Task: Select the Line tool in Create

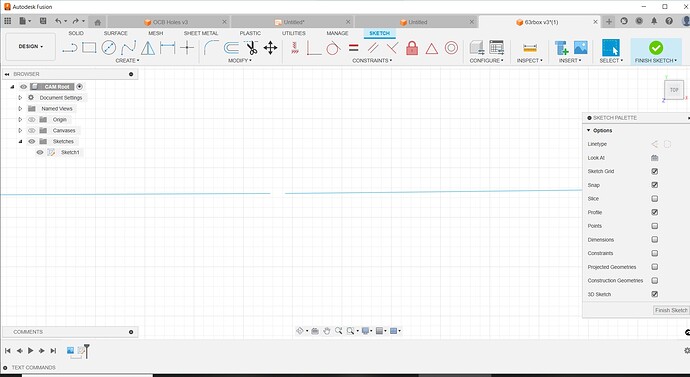Action: tap(70, 48)
